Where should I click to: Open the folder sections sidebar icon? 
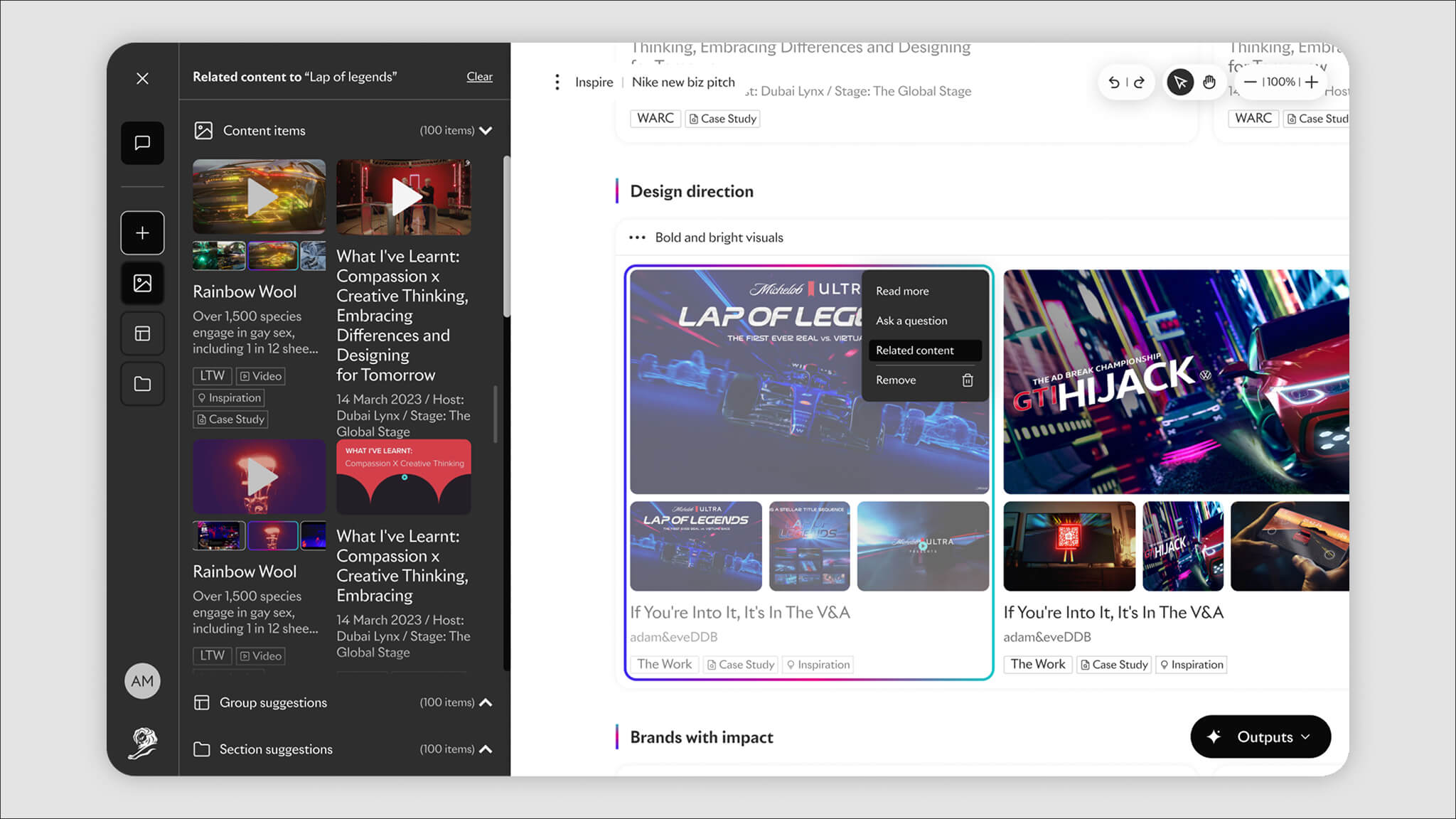coord(142,384)
